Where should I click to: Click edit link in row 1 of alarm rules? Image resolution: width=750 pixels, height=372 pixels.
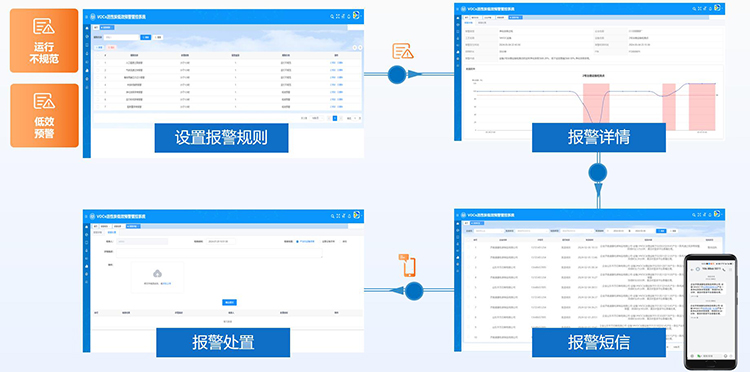[x=333, y=63]
